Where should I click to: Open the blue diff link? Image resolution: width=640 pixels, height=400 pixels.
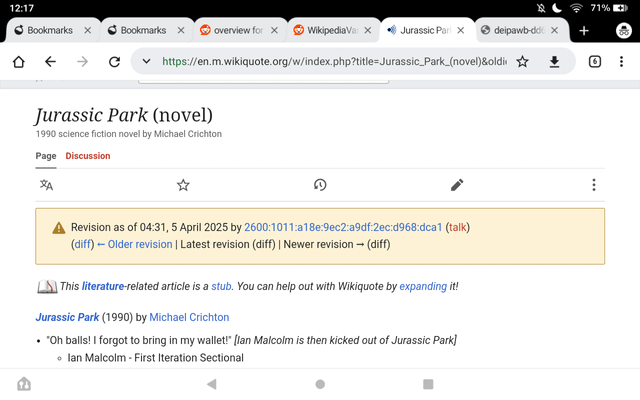coord(83,244)
